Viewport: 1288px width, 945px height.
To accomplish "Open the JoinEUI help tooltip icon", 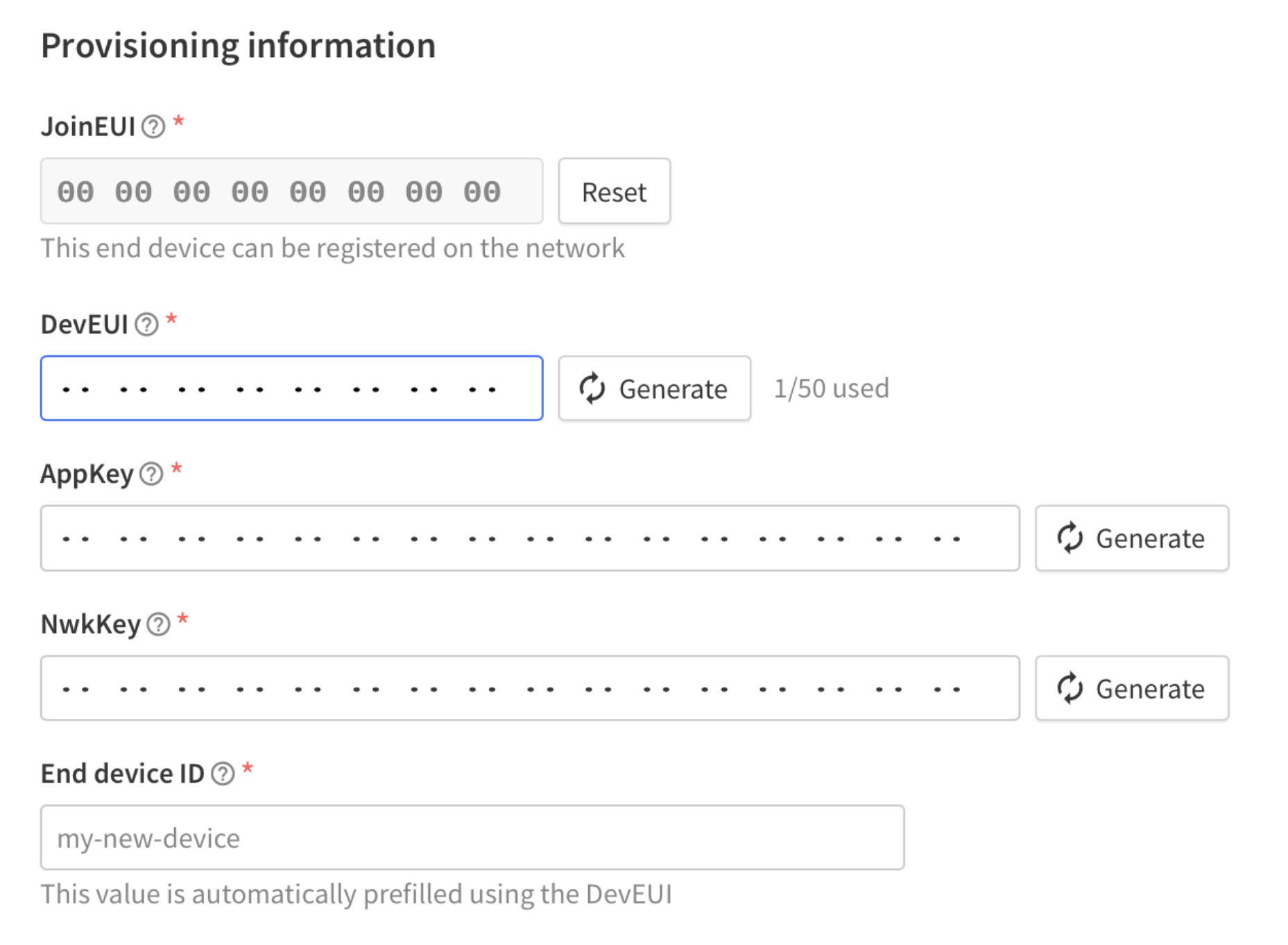I will click(153, 127).
